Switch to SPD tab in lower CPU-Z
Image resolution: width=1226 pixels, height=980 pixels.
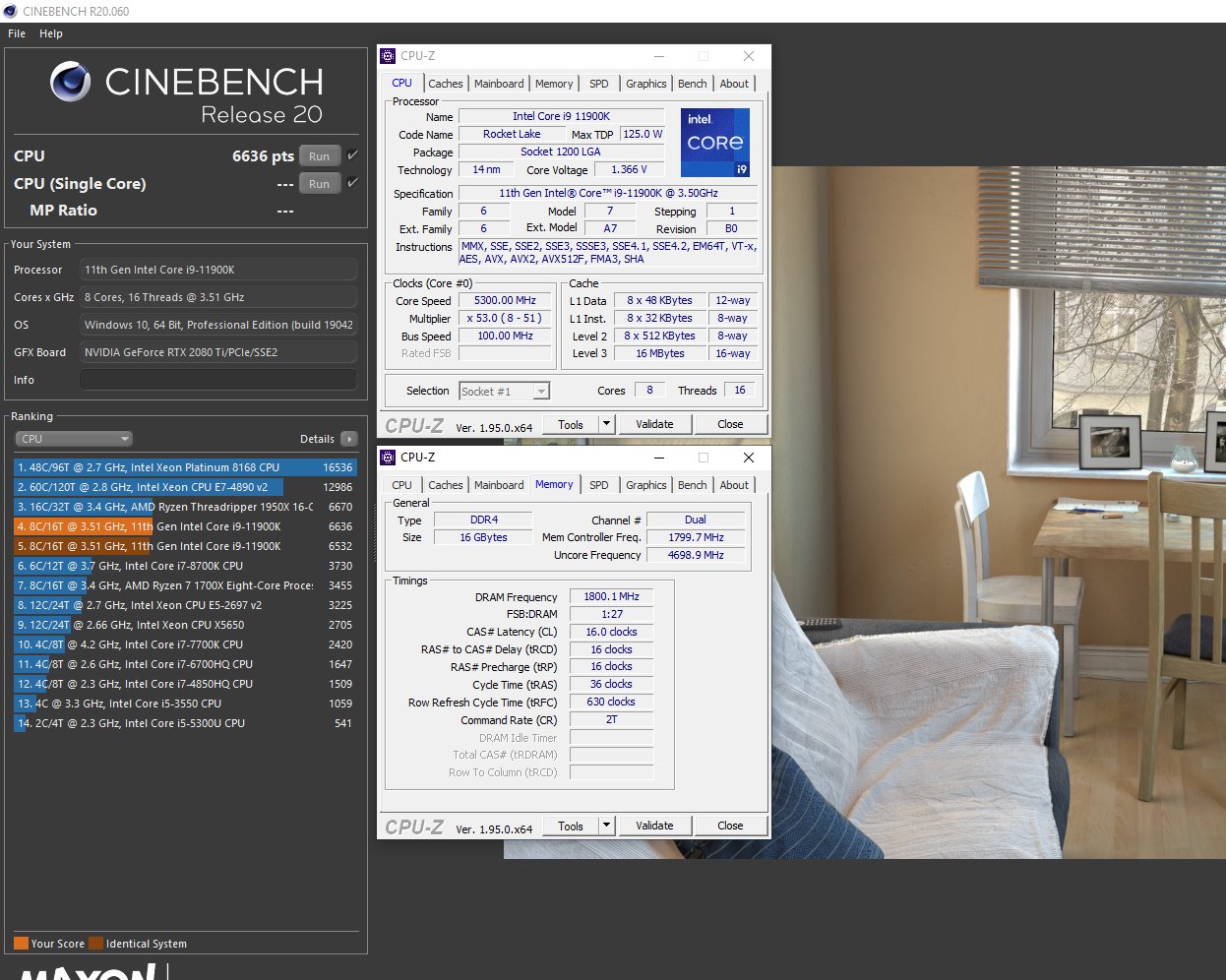point(599,485)
